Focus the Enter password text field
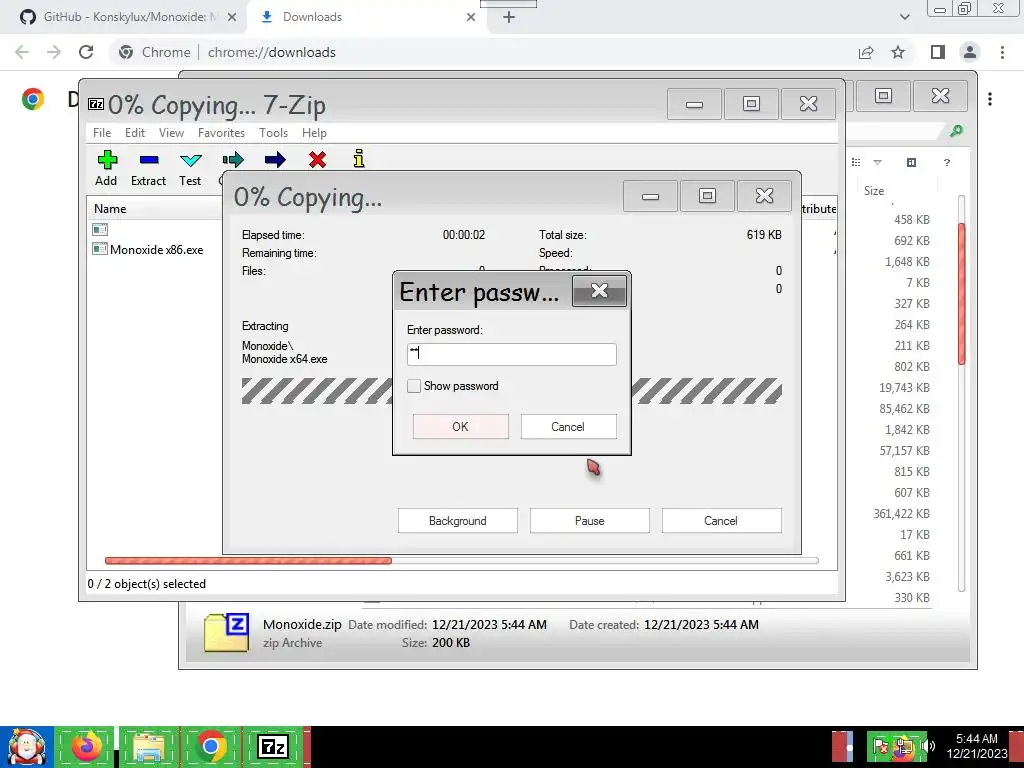1024x768 pixels. click(x=511, y=354)
